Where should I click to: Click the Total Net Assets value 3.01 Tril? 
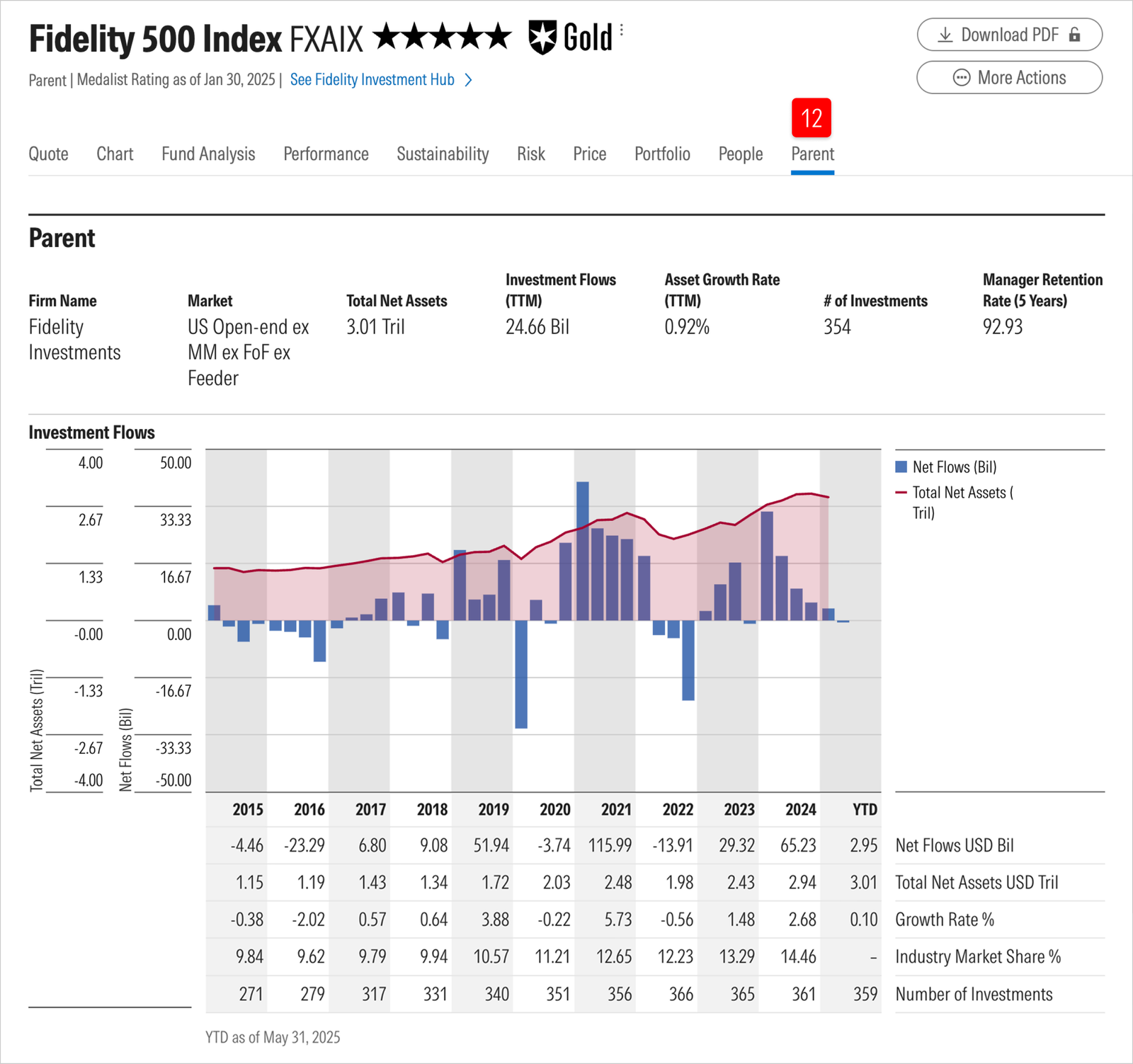click(x=375, y=327)
